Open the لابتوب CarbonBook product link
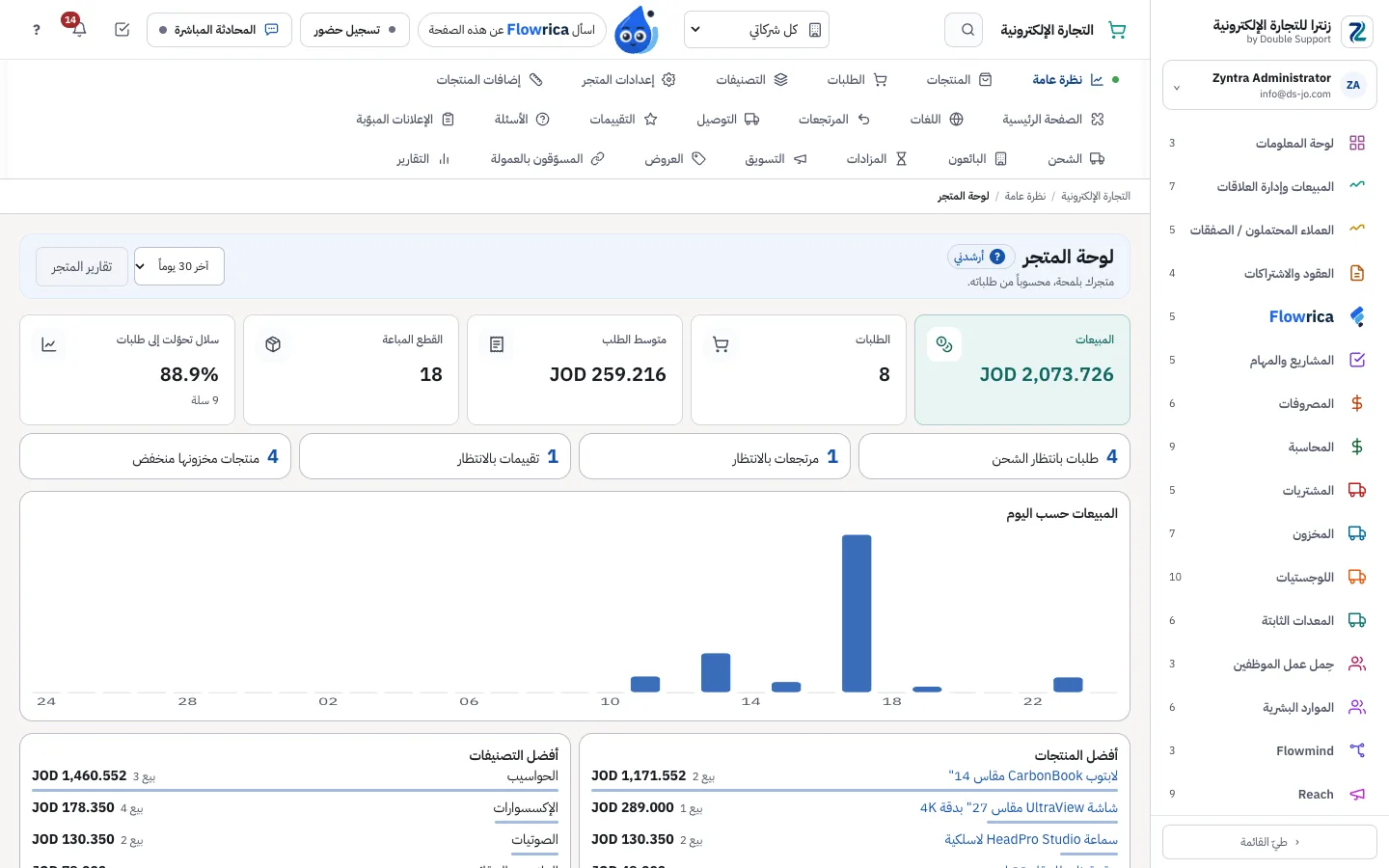Viewport: 1389px width, 868px height. click(1033, 775)
